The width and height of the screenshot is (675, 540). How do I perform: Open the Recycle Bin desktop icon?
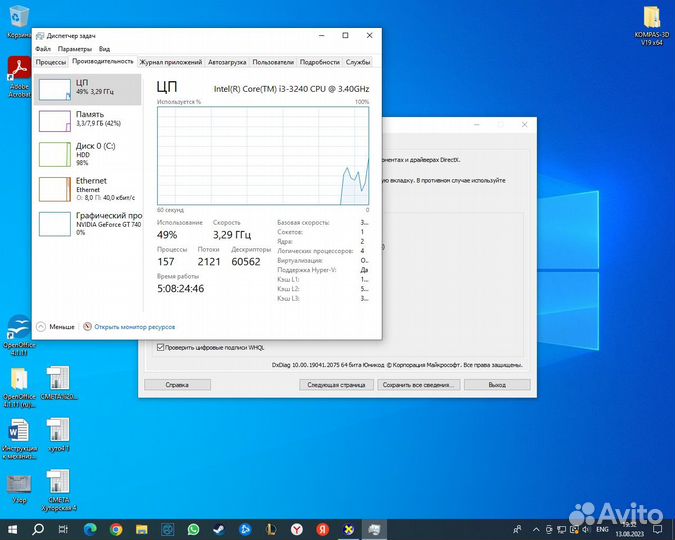tap(18, 22)
